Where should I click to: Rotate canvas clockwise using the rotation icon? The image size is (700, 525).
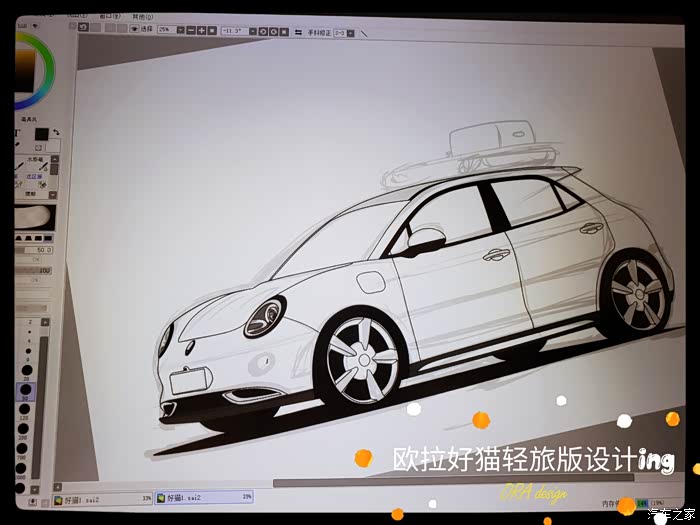tap(274, 32)
